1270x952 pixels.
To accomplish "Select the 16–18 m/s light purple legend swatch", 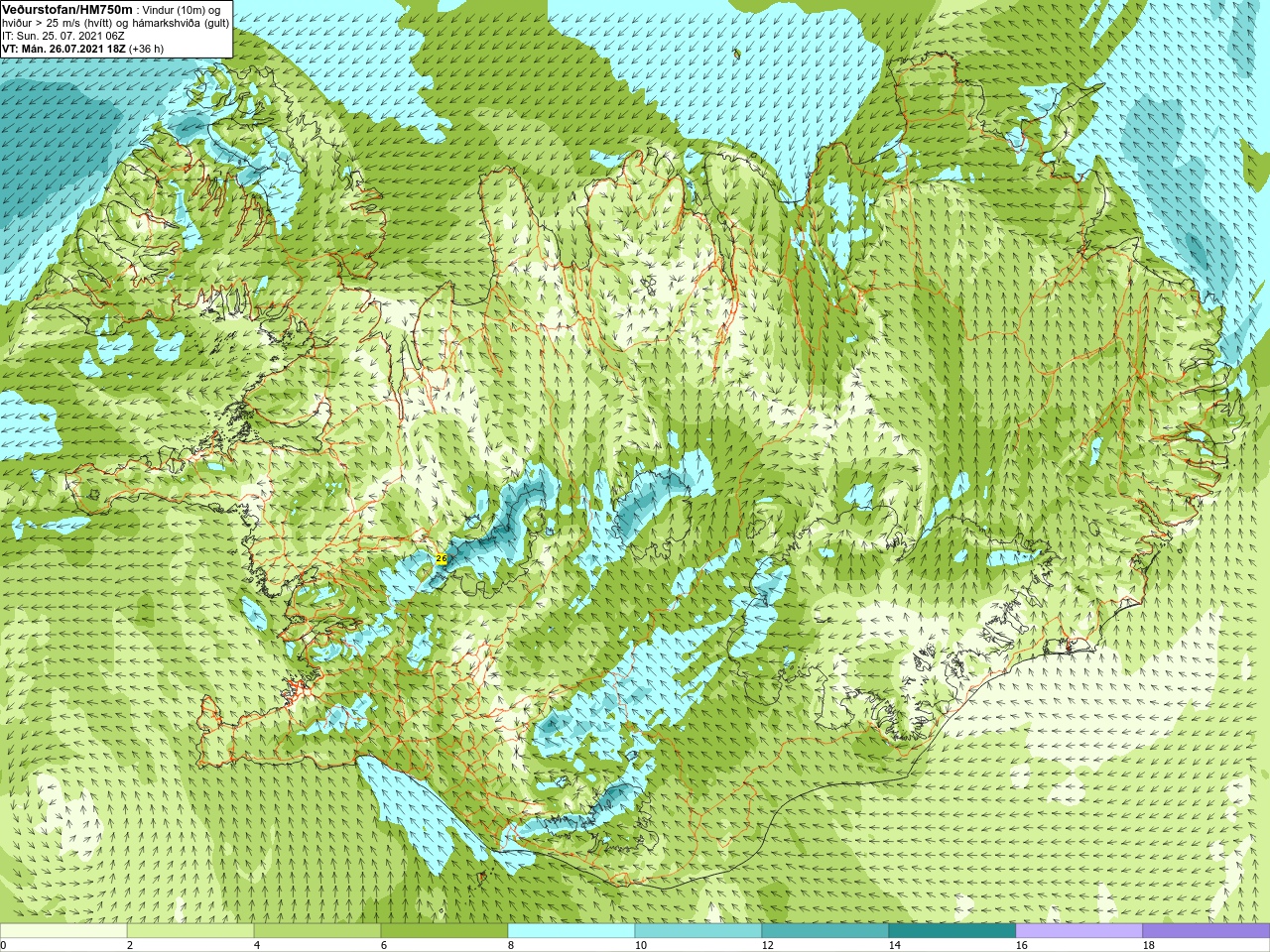I will pyautogui.click(x=1079, y=931).
